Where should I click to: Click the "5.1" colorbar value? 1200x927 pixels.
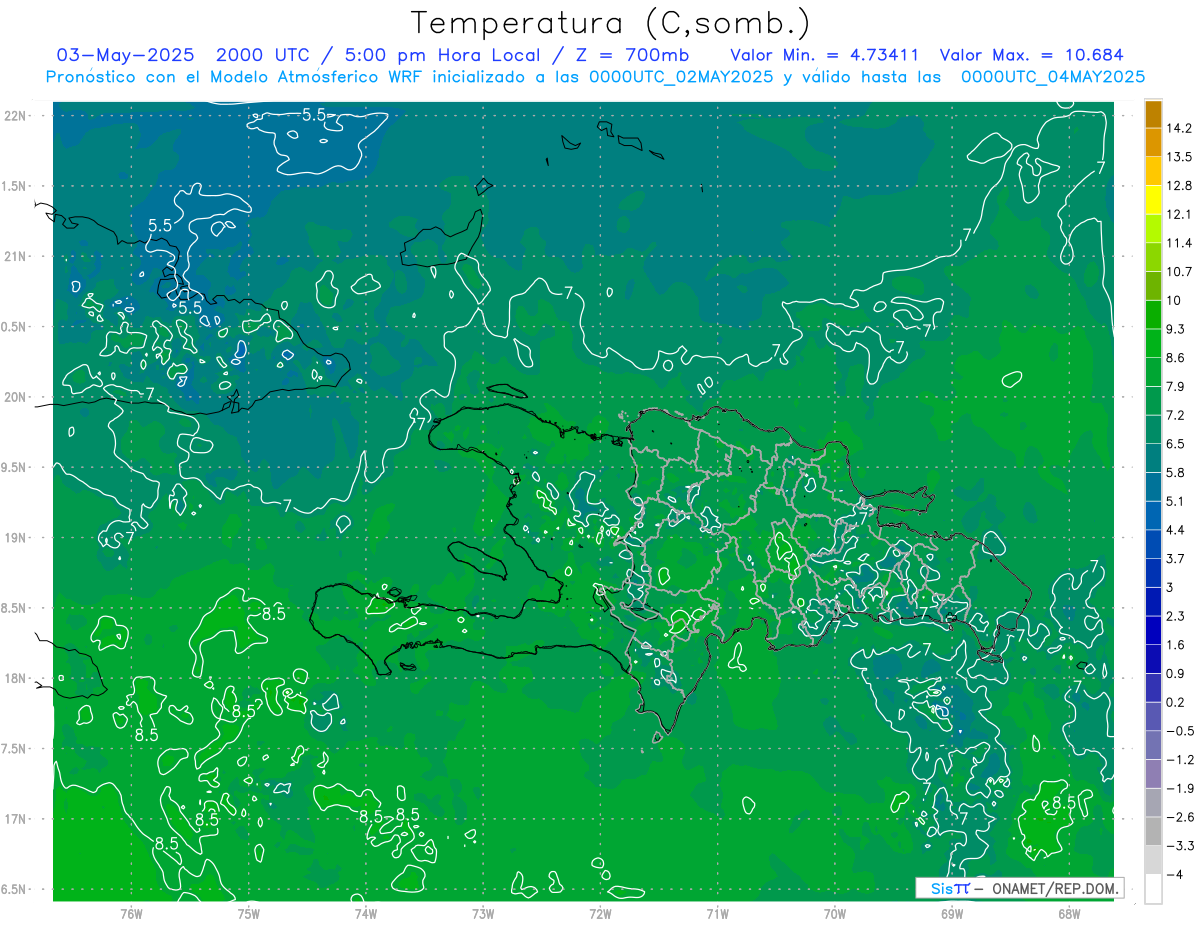coord(1176,502)
